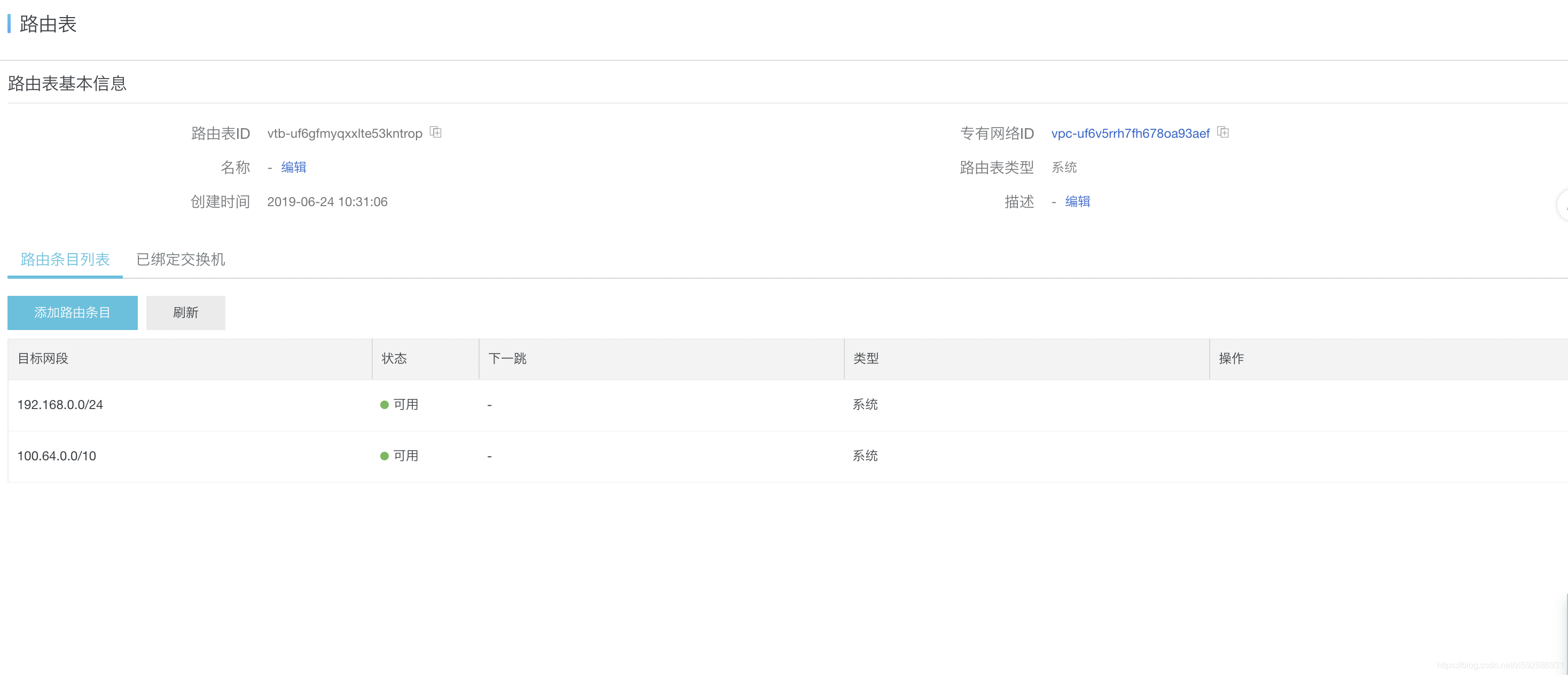
Task: Click 可用 status in the 192.168.0.0/24 row
Action: [399, 405]
